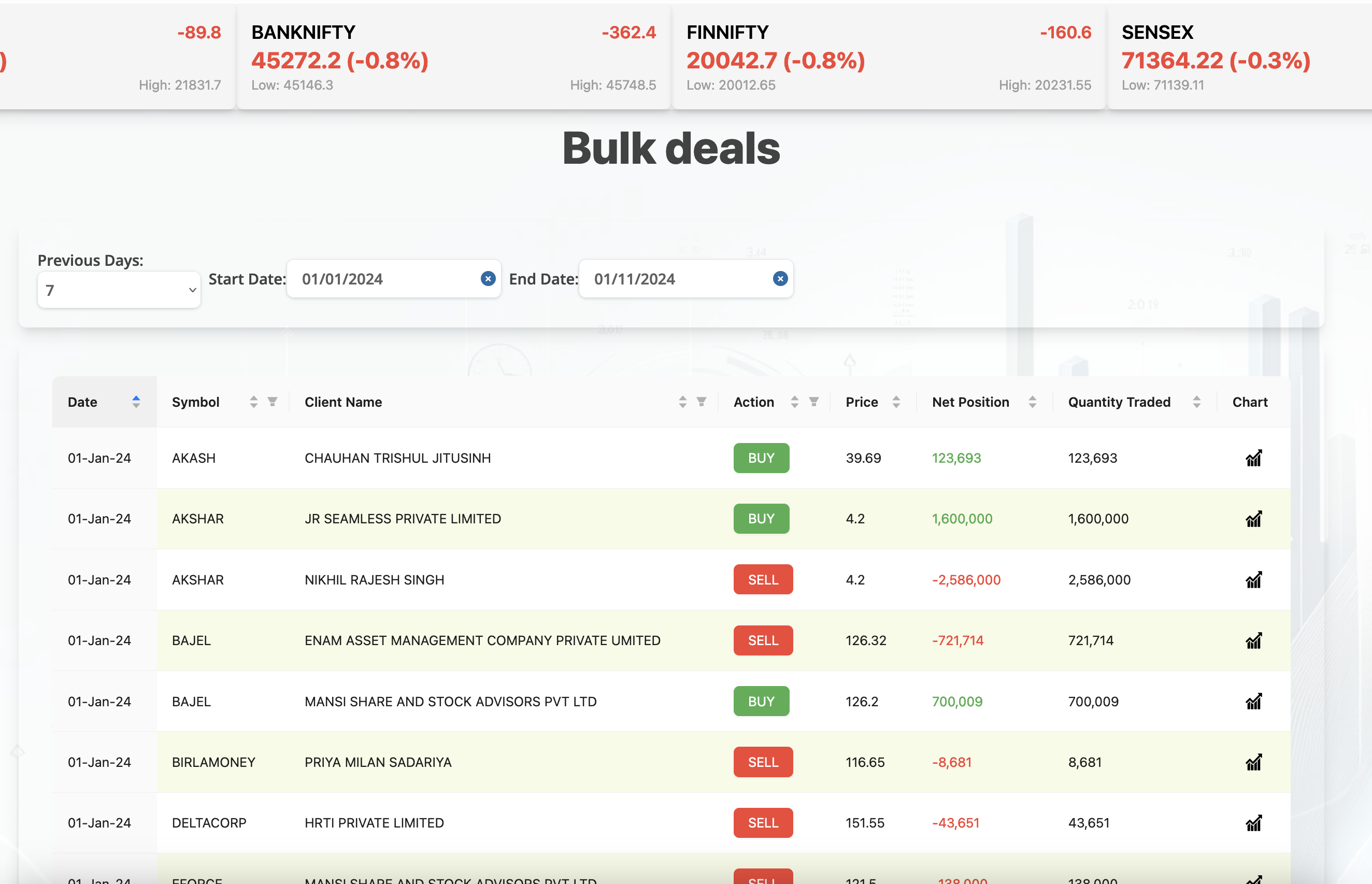
Task: Sort by Net Position column
Action: click(1032, 402)
